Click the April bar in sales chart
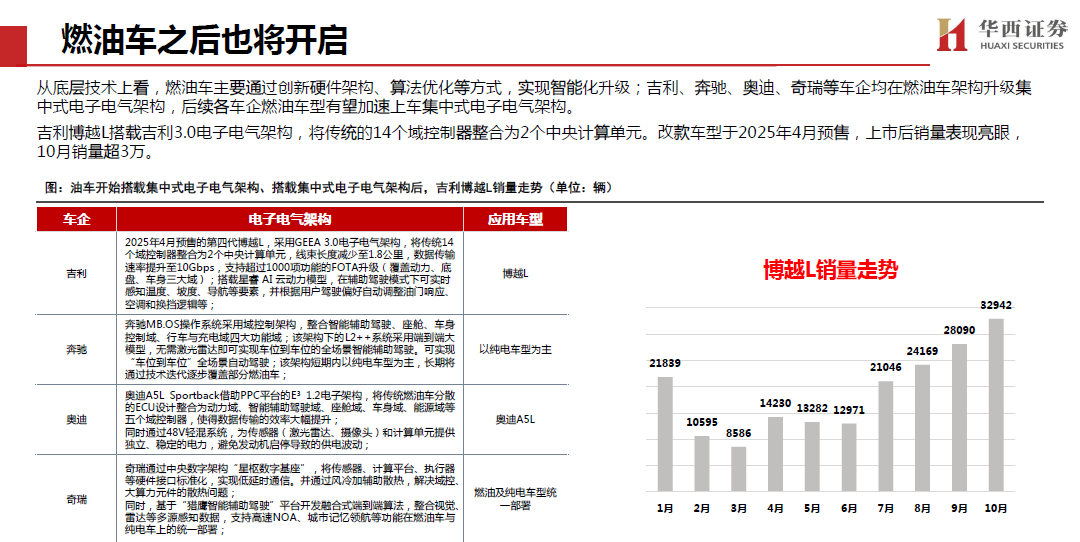Screen dimensions: 1080x542 [776, 454]
